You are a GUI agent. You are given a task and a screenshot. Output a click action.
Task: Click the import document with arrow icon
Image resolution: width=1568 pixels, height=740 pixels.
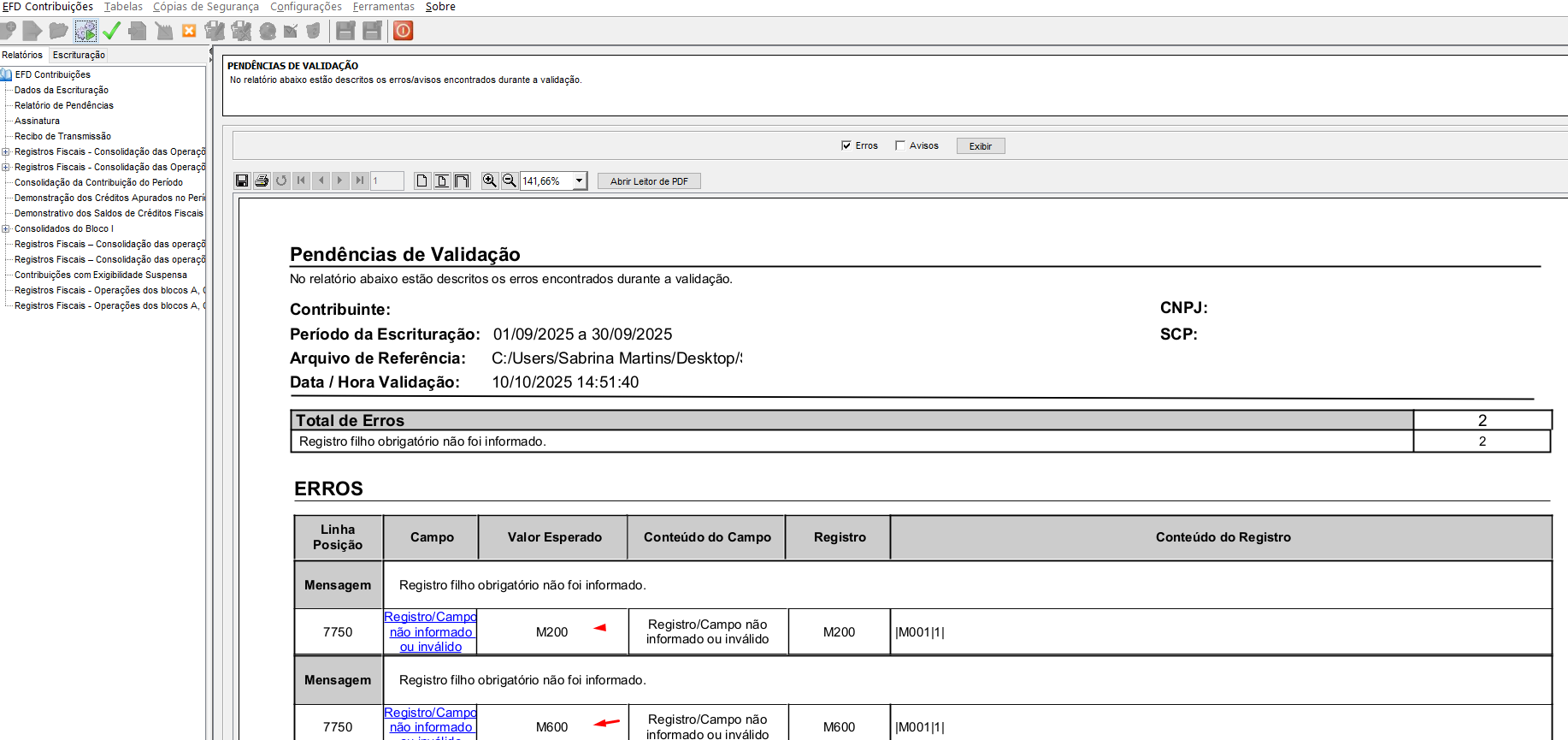pos(137,31)
